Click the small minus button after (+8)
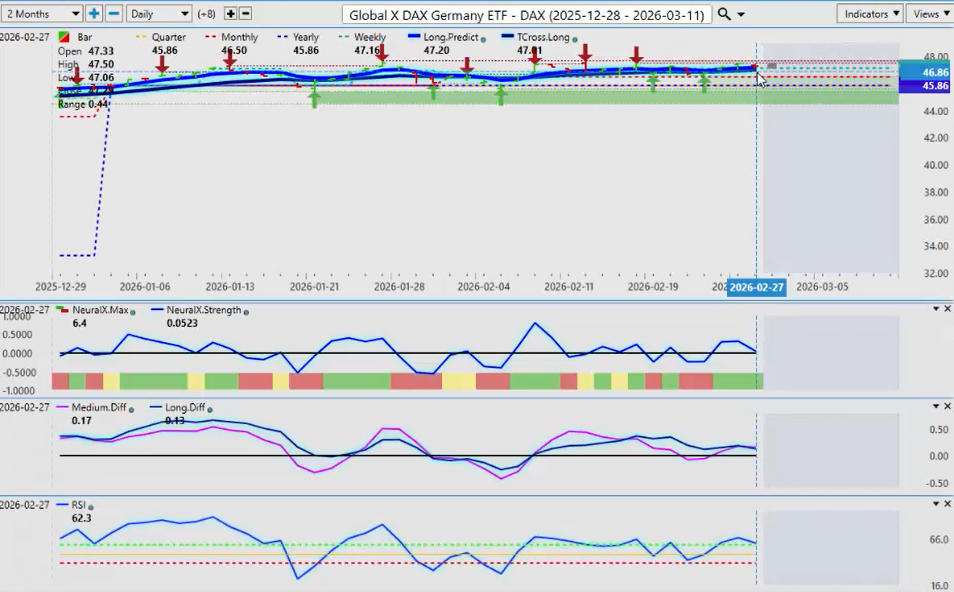Image resolution: width=954 pixels, height=592 pixels. pos(246,14)
